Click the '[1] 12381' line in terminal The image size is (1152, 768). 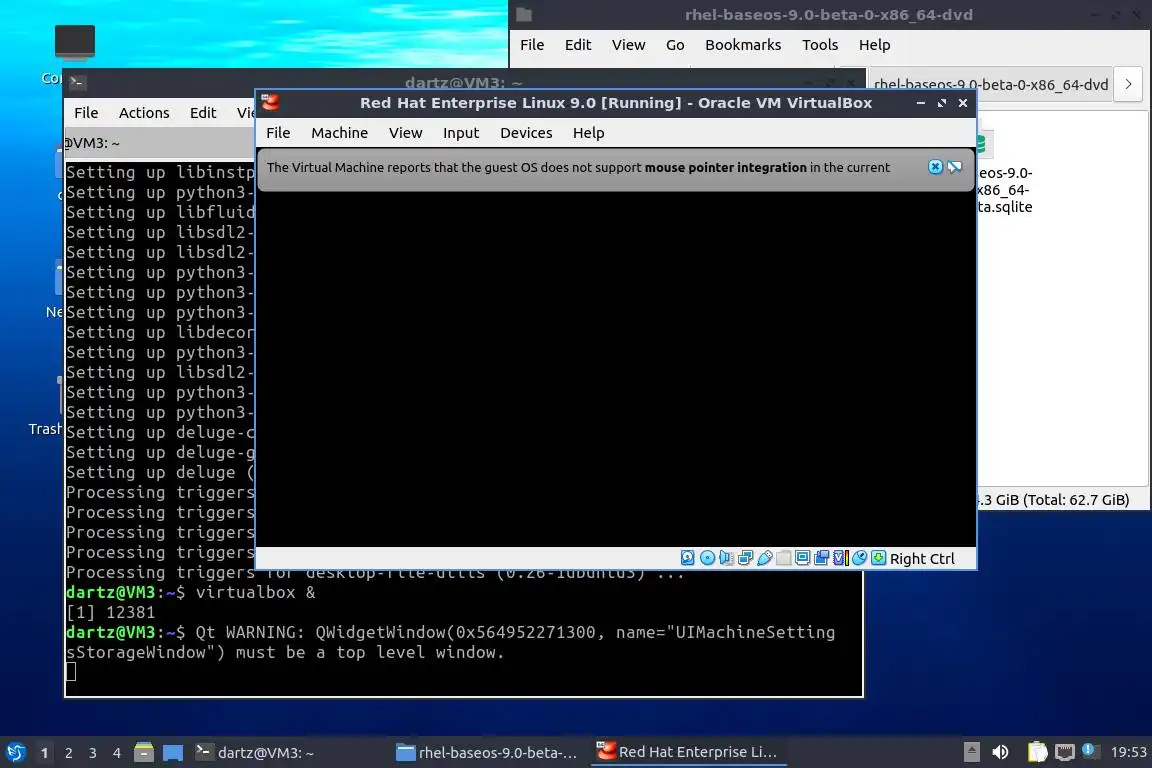coord(110,612)
